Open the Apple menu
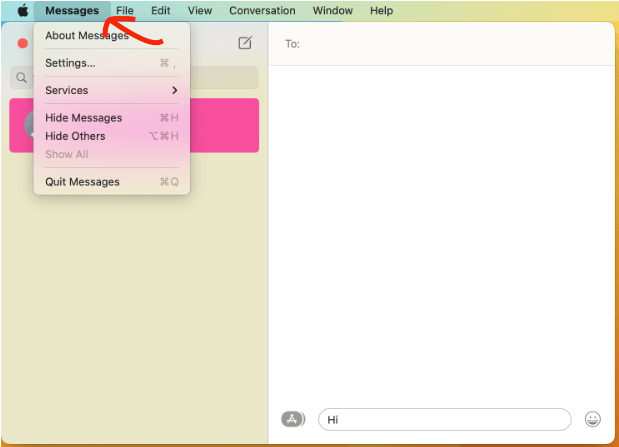 pyautogui.click(x=23, y=11)
